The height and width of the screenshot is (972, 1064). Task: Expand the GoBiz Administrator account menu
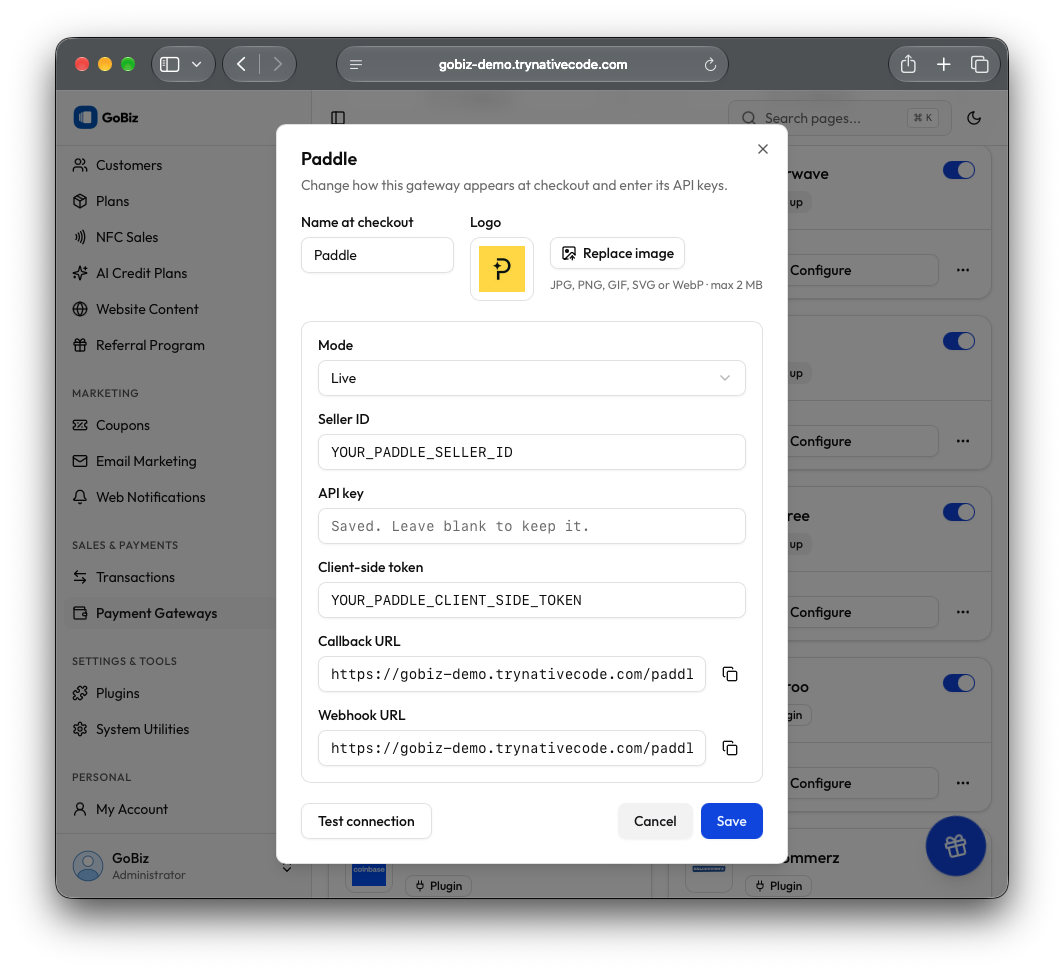tap(183, 866)
